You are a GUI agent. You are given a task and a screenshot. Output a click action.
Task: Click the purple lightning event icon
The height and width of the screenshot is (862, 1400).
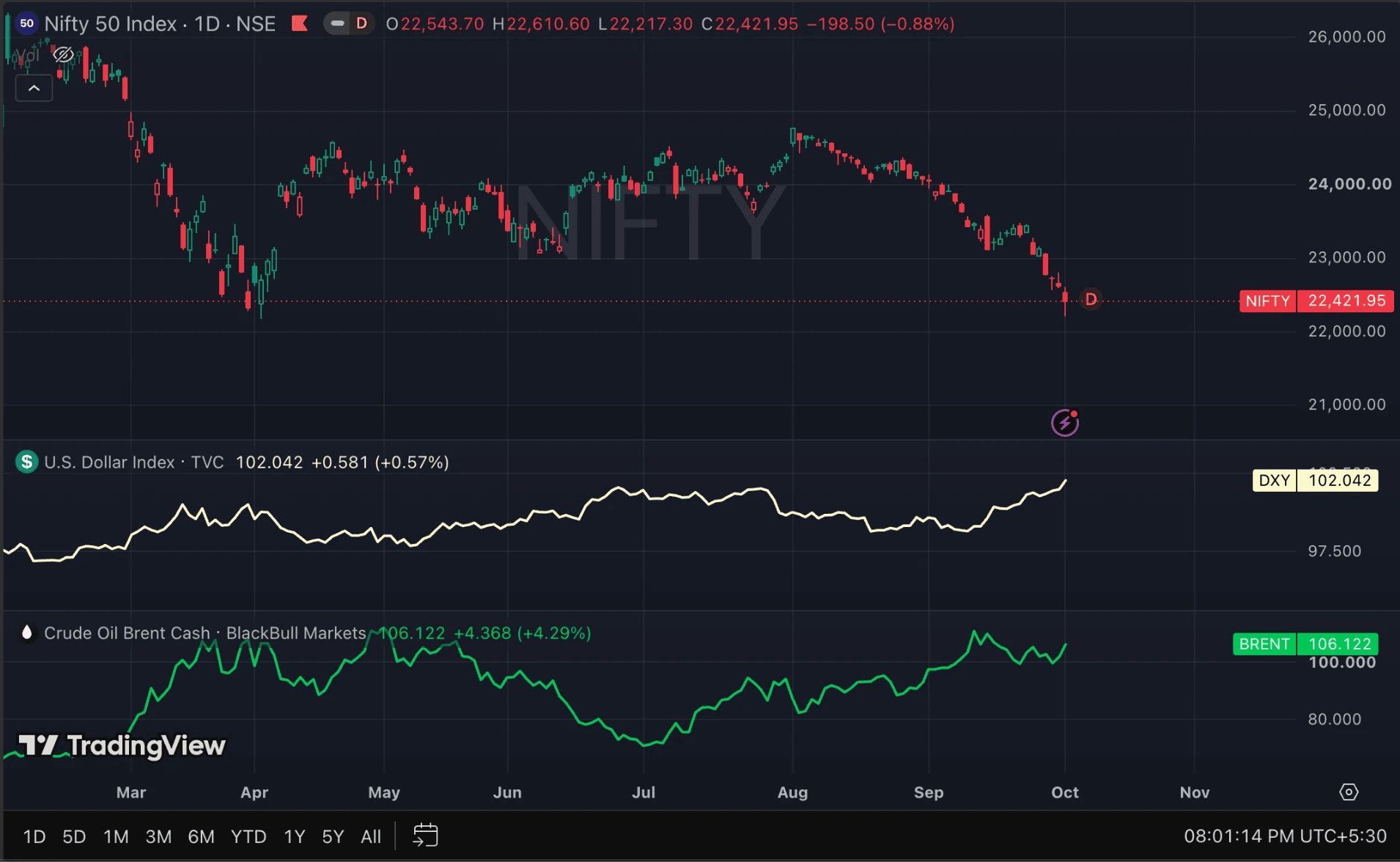1064,422
